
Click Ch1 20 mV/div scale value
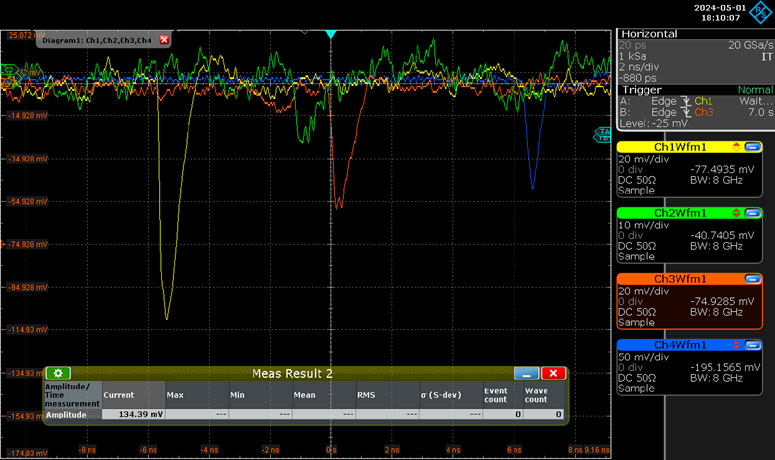pyautogui.click(x=644, y=160)
